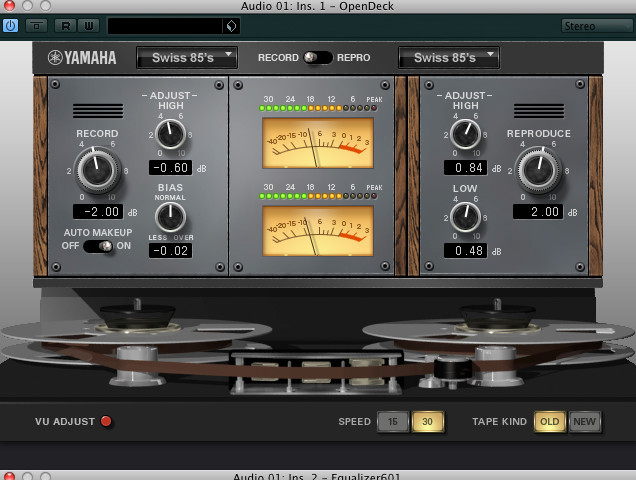
Task: Open the reproduce deck Swiss 85's dropdown
Action: pyautogui.click(x=449, y=58)
